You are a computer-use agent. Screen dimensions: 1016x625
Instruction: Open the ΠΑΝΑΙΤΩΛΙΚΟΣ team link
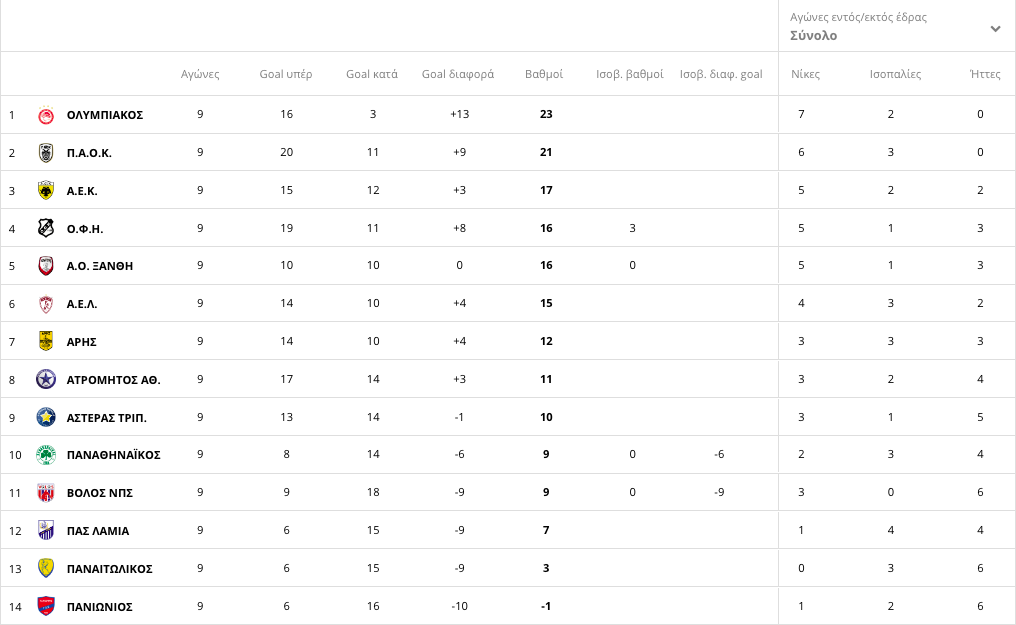tap(110, 569)
